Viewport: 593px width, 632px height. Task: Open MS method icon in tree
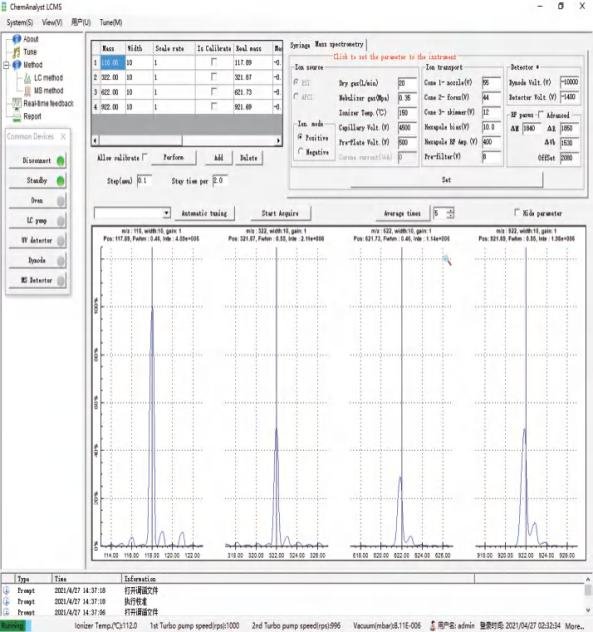point(27,91)
